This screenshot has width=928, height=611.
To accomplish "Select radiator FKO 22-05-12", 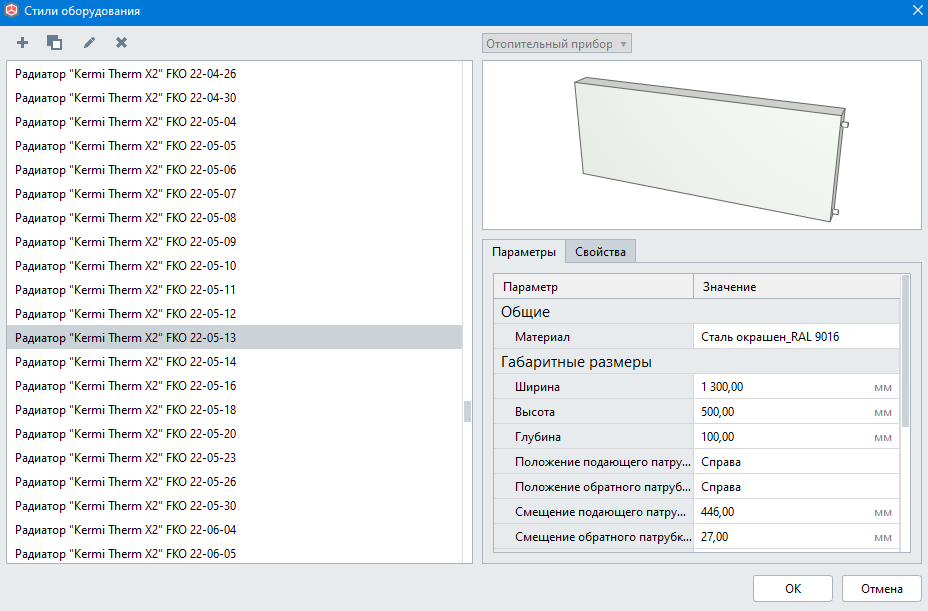I will pyautogui.click(x=234, y=313).
